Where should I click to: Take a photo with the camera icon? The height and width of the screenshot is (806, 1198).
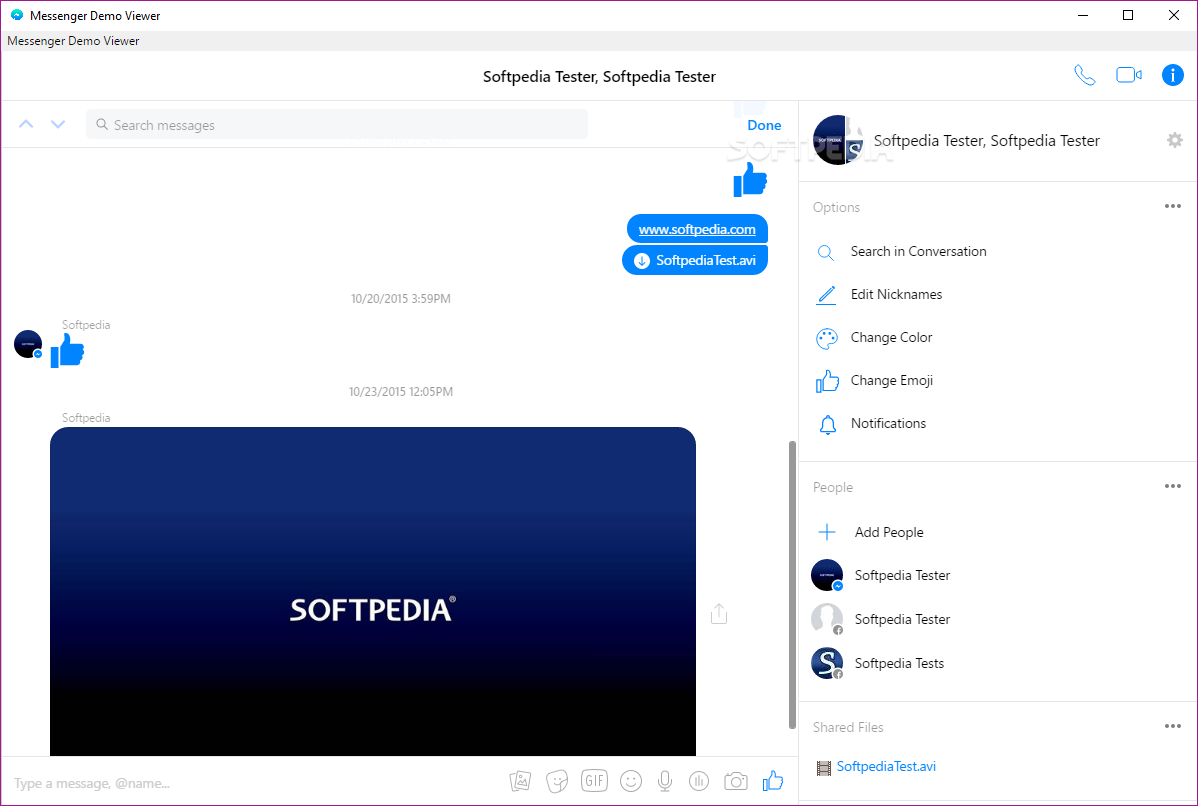click(736, 781)
